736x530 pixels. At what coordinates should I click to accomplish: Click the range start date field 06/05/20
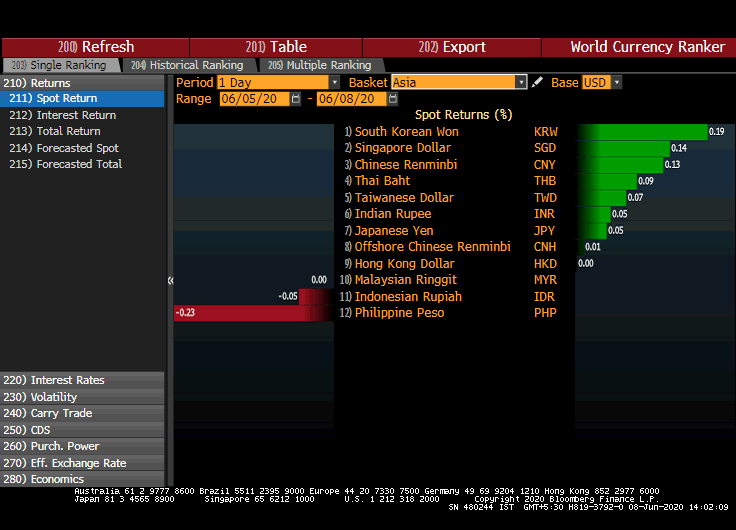254,99
